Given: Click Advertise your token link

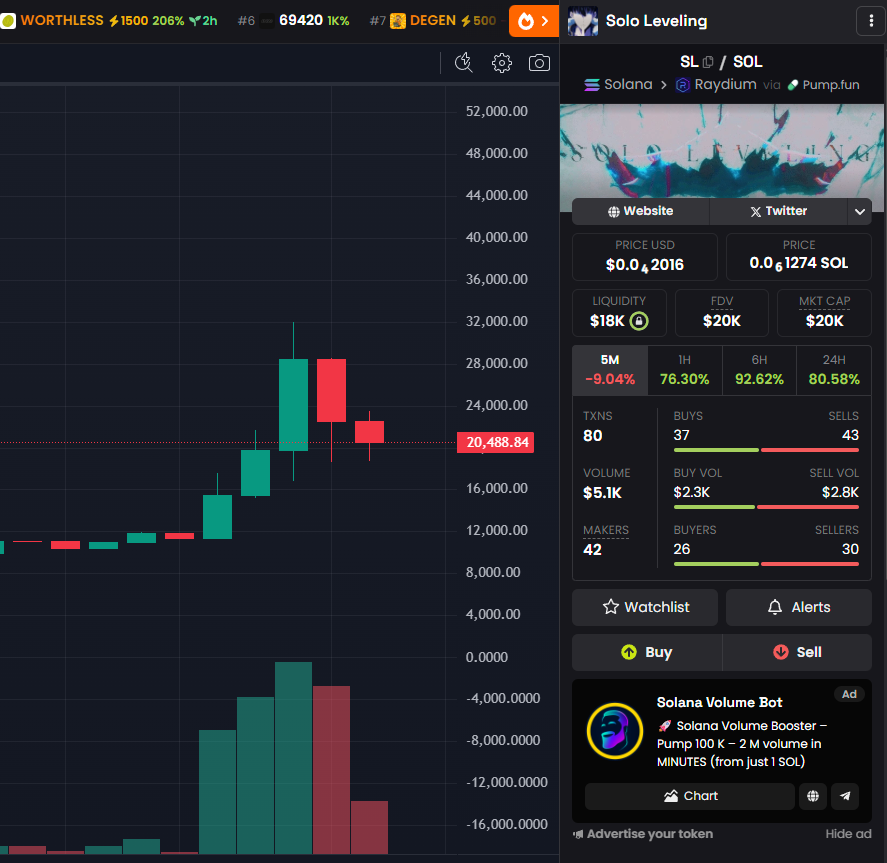Looking at the screenshot, I should [643, 834].
